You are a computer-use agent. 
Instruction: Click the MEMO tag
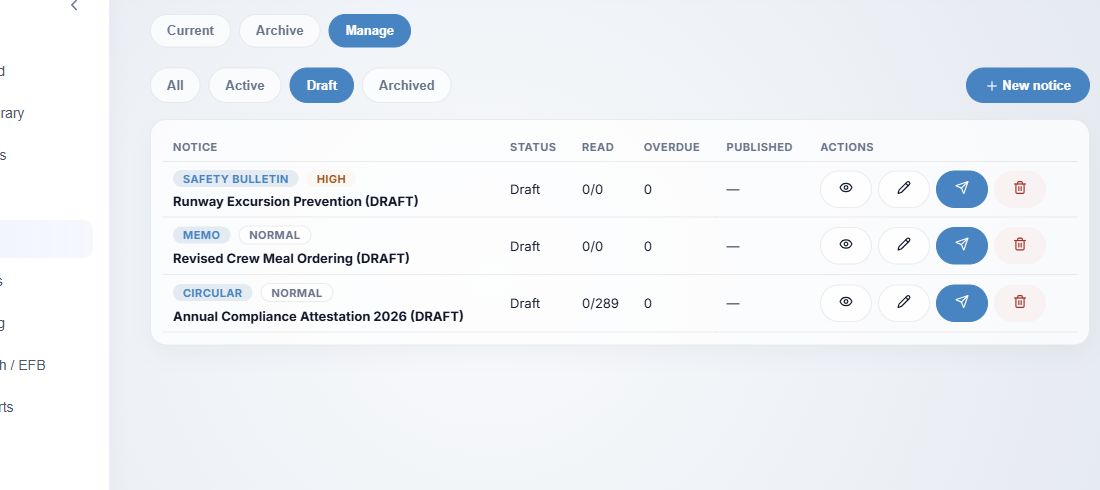201,235
